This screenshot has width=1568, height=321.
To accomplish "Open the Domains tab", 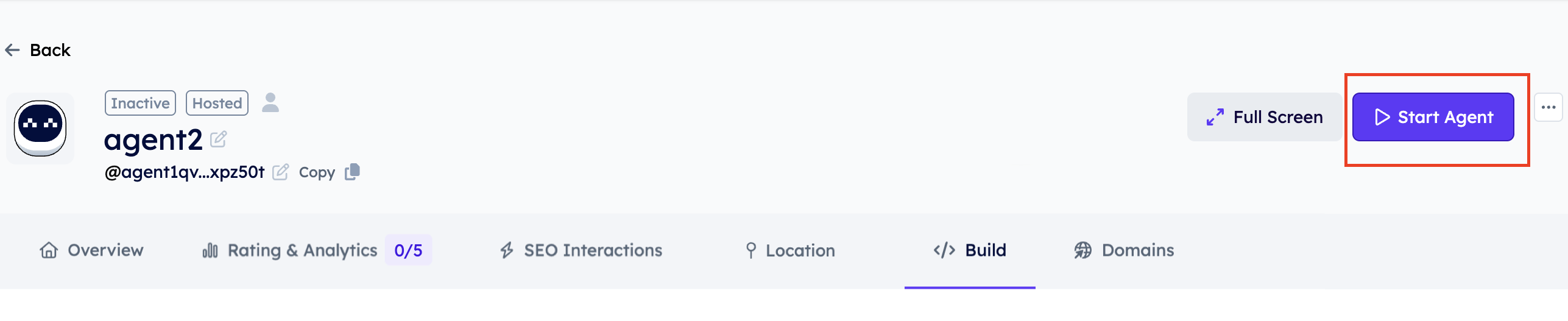I will point(1124,250).
